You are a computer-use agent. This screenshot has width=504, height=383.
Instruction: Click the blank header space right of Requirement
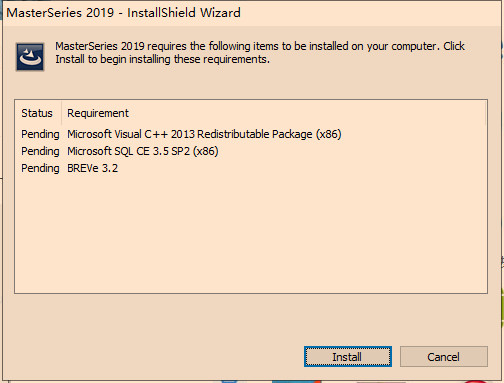click(307, 113)
